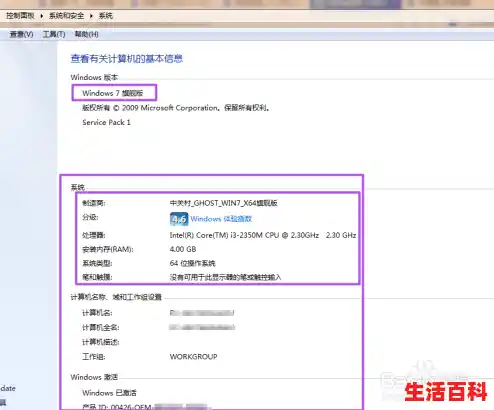
Task: Click the 控制面板 breadcrumb segment
Action: 20,16
